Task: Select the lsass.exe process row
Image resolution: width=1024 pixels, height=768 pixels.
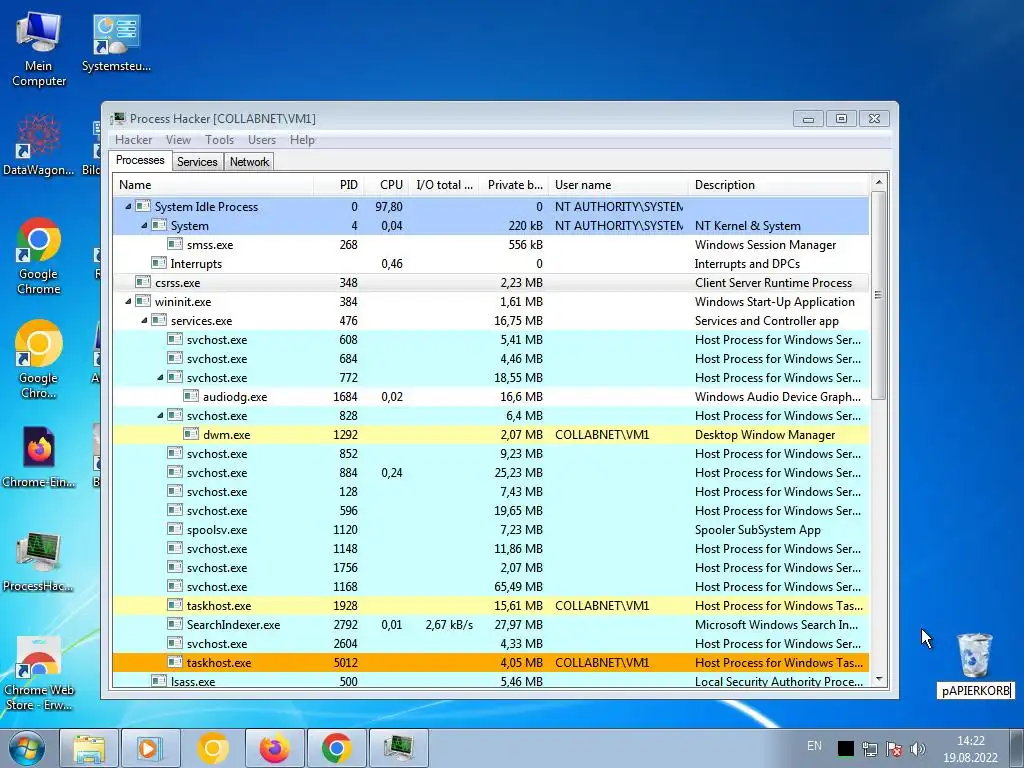Action: 491,680
